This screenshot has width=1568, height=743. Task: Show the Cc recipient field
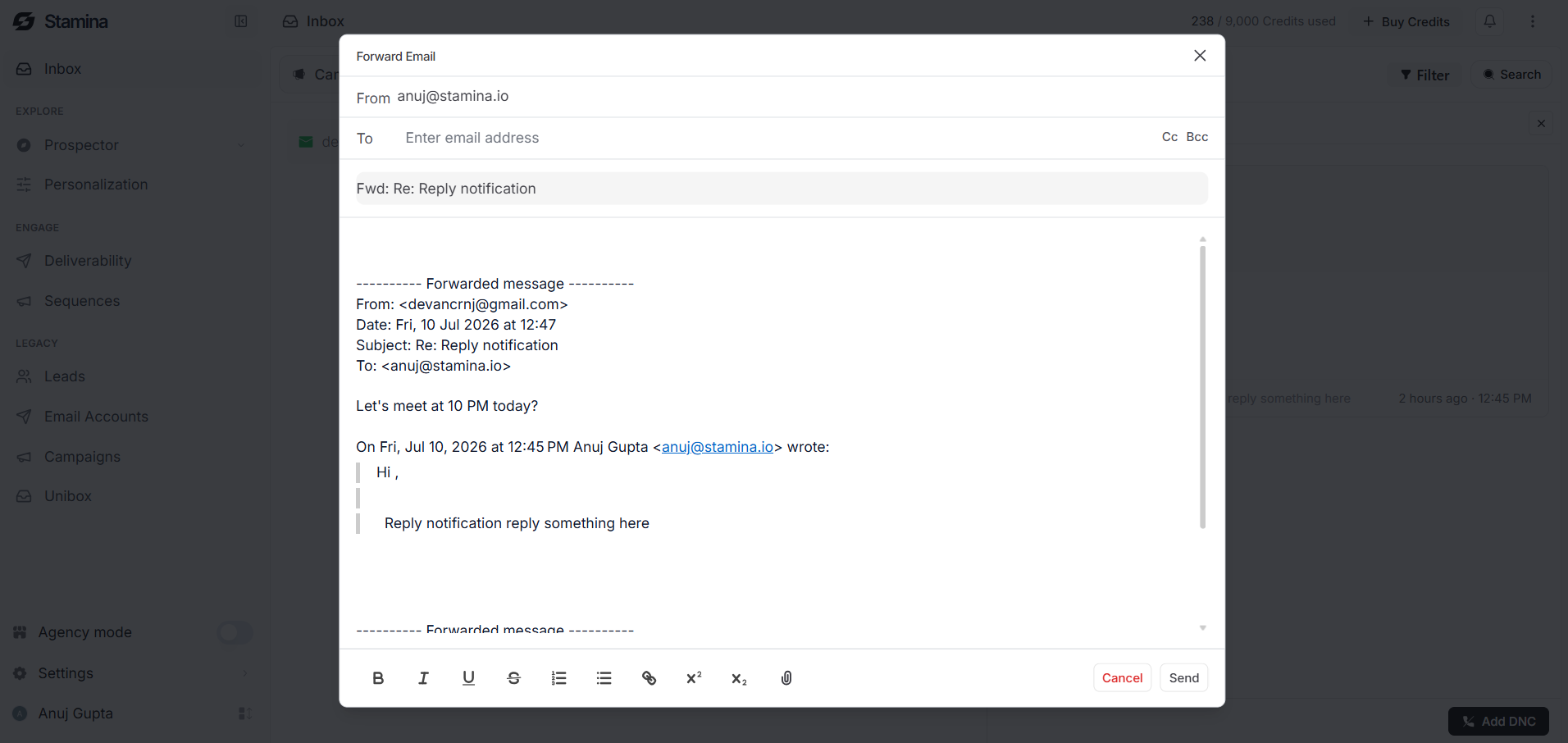pyautogui.click(x=1169, y=137)
